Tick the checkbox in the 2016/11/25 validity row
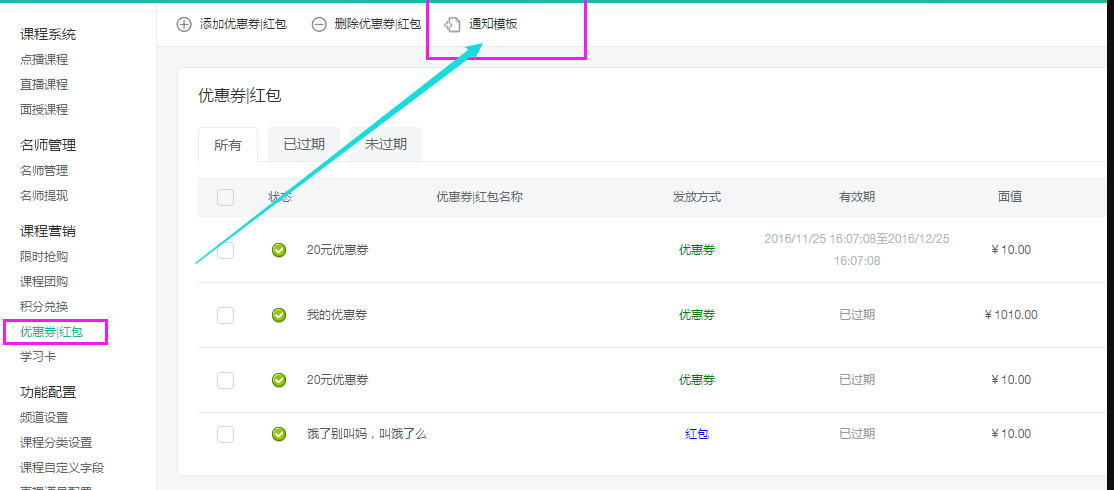1114x490 pixels. click(225, 250)
